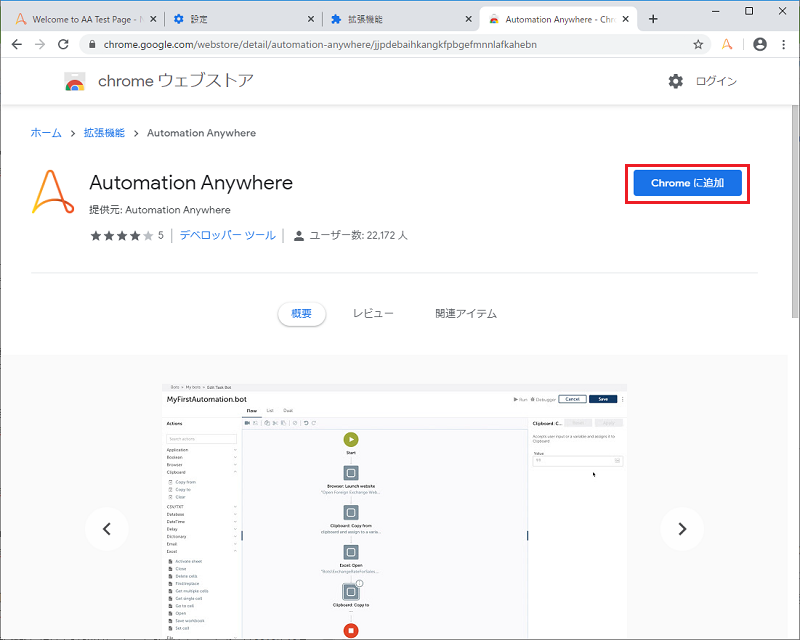Click the Chrome に追加 button
The height and width of the screenshot is (640, 800).
click(x=687, y=183)
